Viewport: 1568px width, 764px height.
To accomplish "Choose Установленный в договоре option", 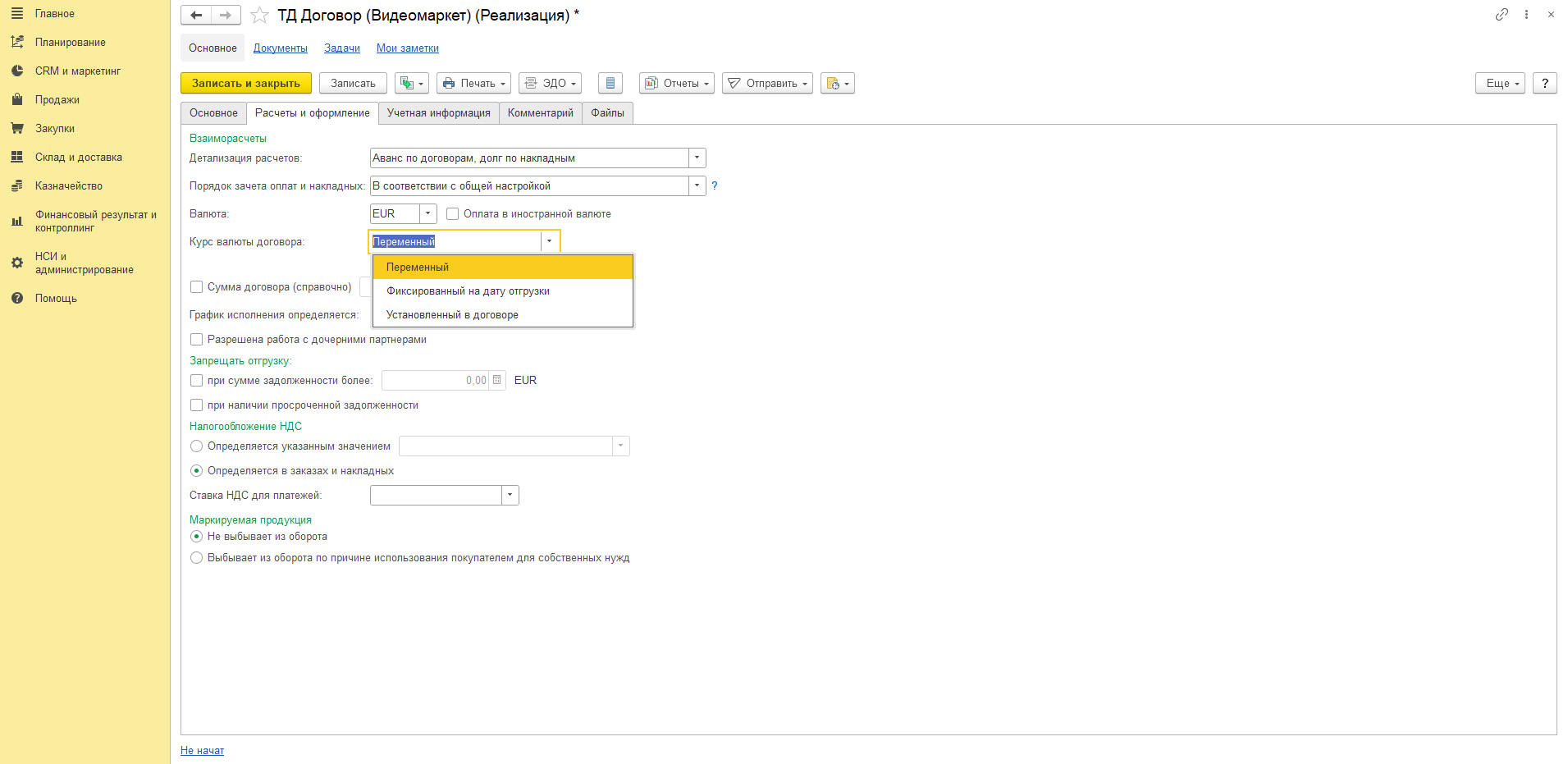I will click(x=503, y=315).
